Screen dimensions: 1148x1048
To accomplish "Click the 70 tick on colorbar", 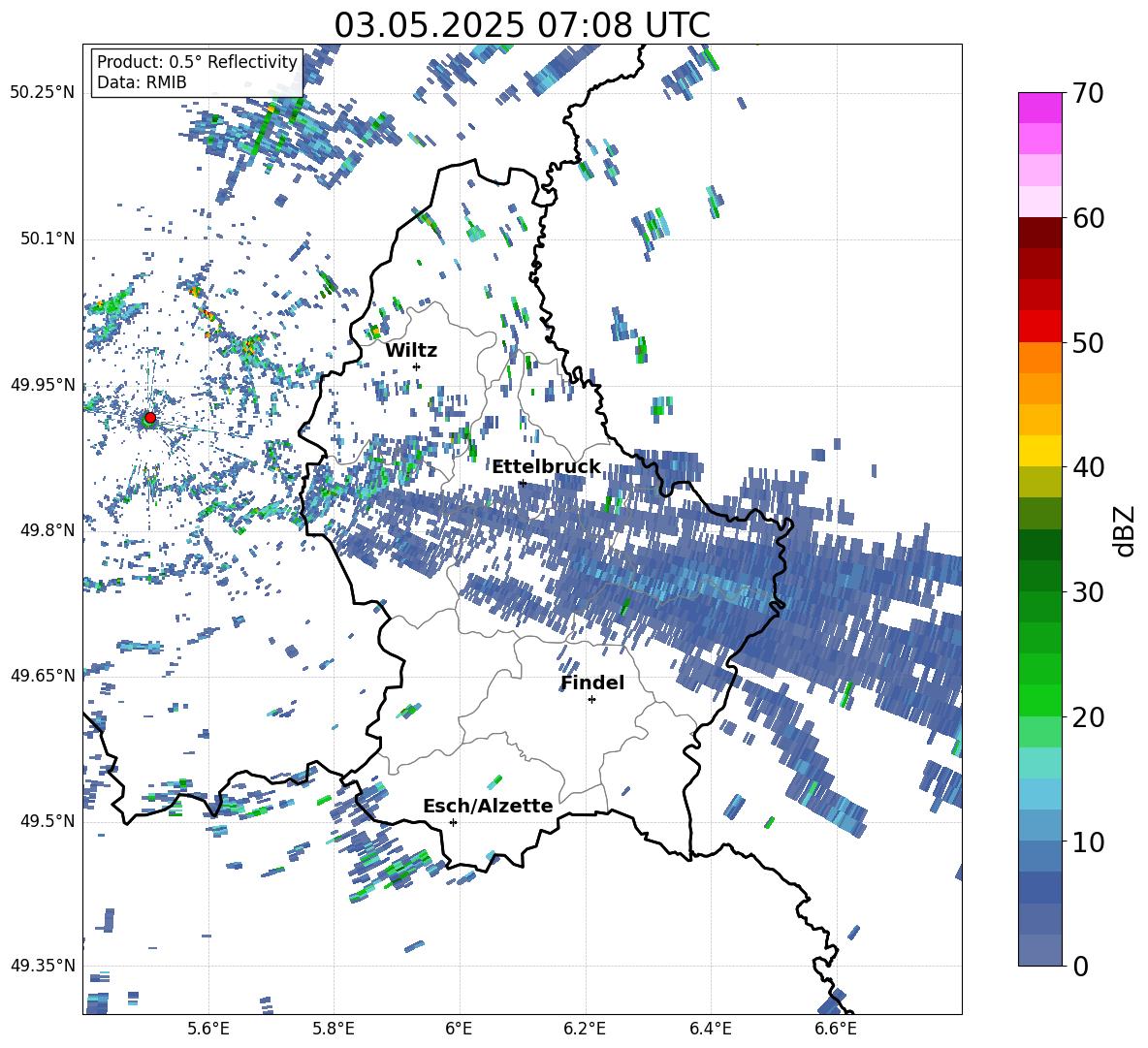I will (1087, 93).
